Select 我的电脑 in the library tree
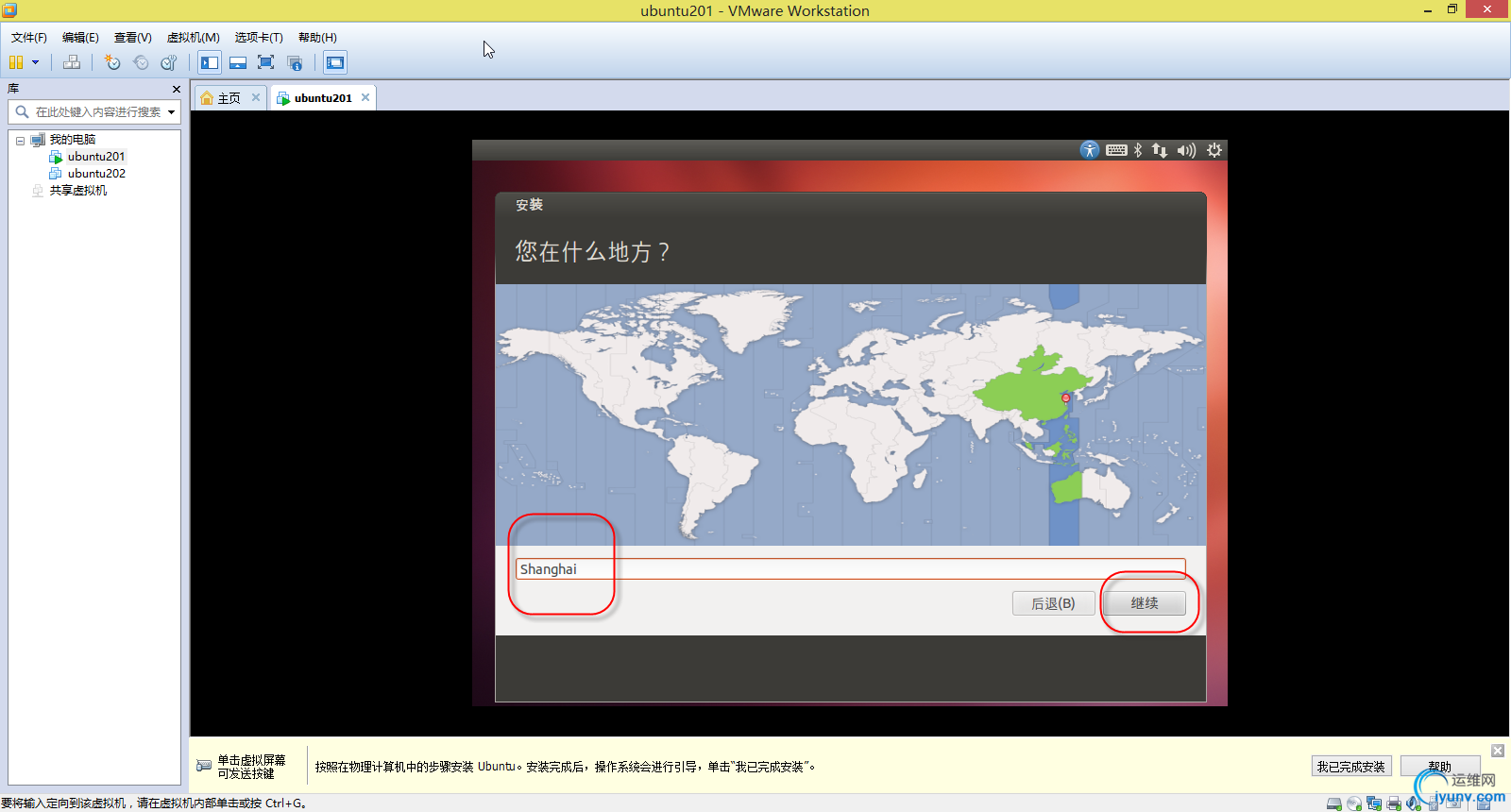1511x812 pixels. 73,140
